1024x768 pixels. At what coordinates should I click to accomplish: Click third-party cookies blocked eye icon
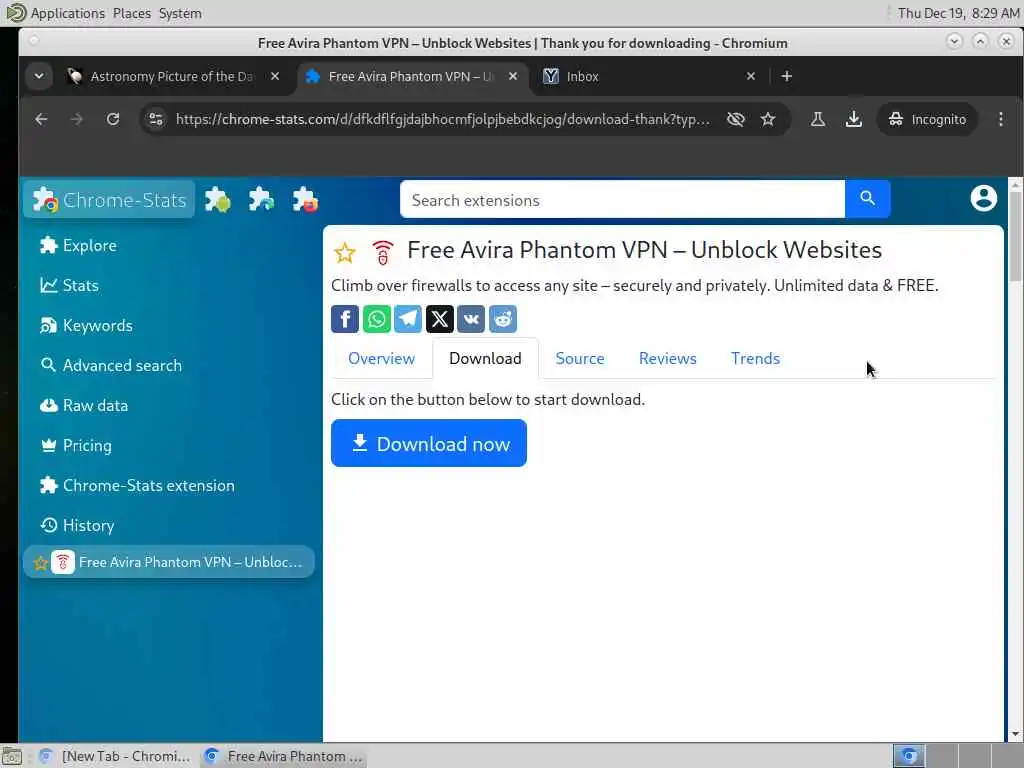pyautogui.click(x=736, y=119)
